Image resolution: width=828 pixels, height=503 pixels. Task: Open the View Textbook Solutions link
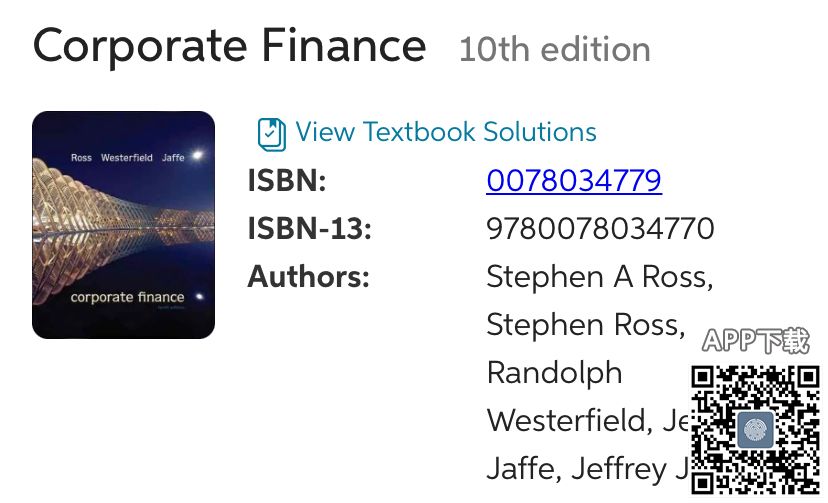click(x=446, y=132)
